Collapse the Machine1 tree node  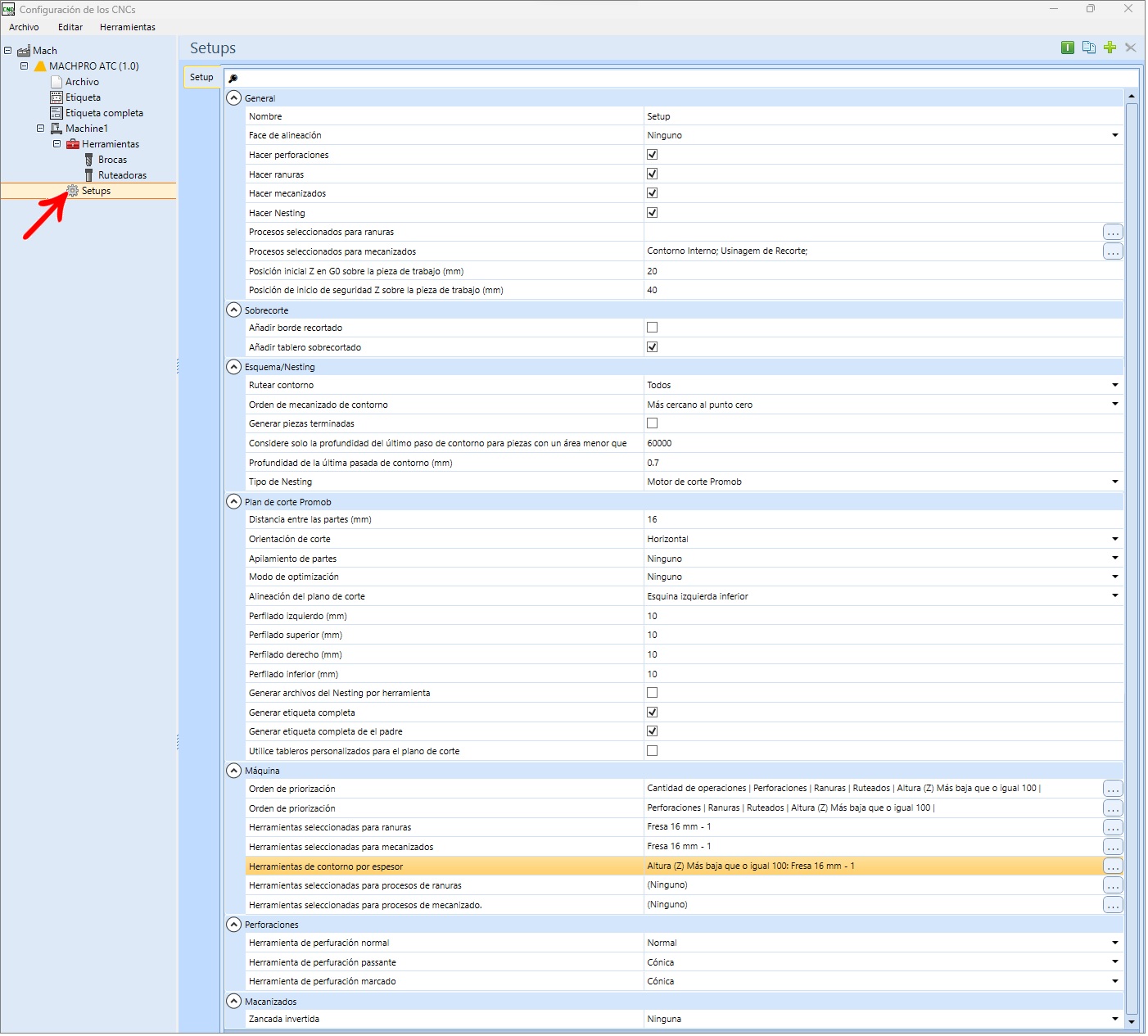(x=40, y=129)
